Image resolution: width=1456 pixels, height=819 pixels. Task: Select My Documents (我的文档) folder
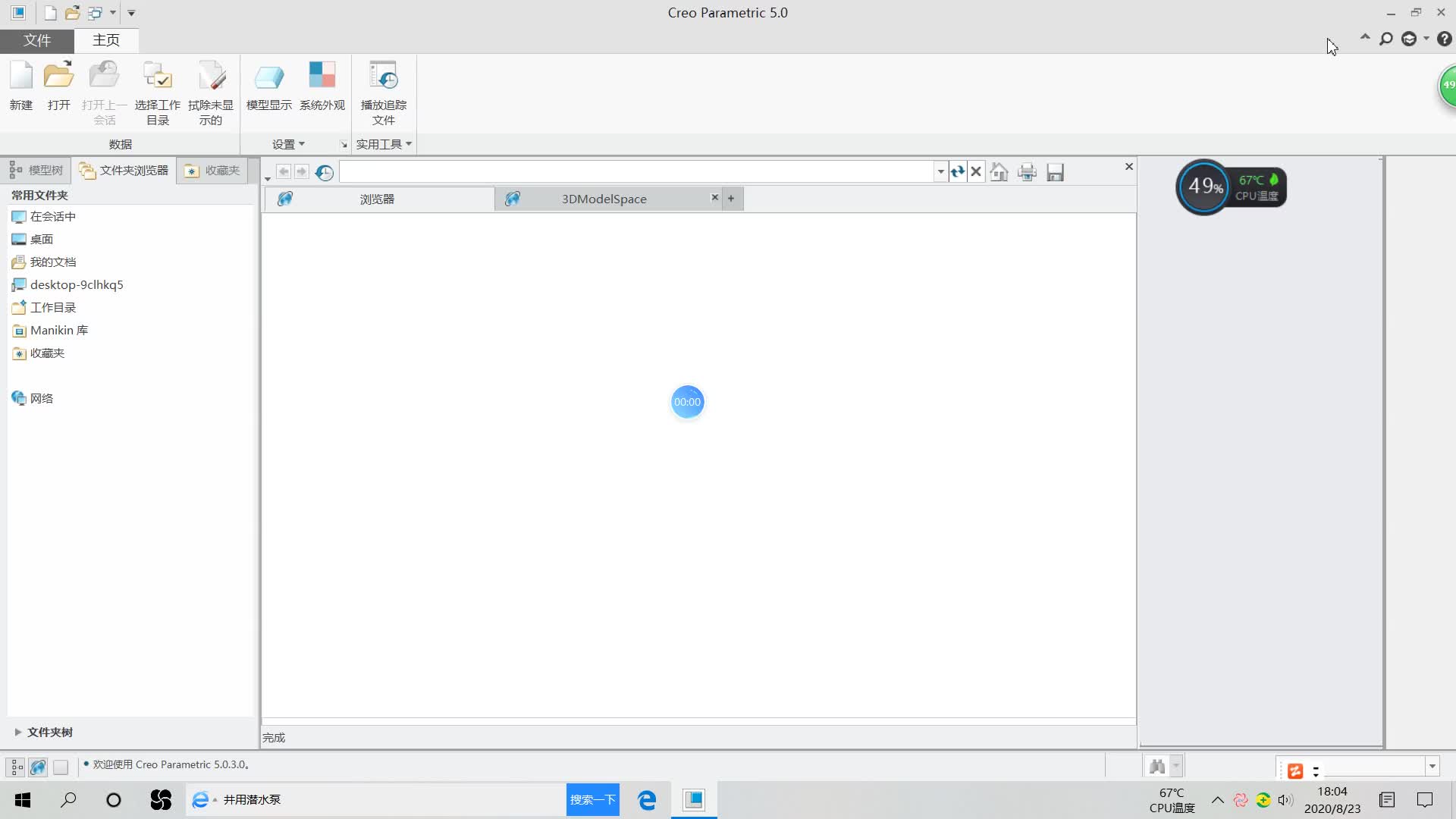[x=44, y=262]
